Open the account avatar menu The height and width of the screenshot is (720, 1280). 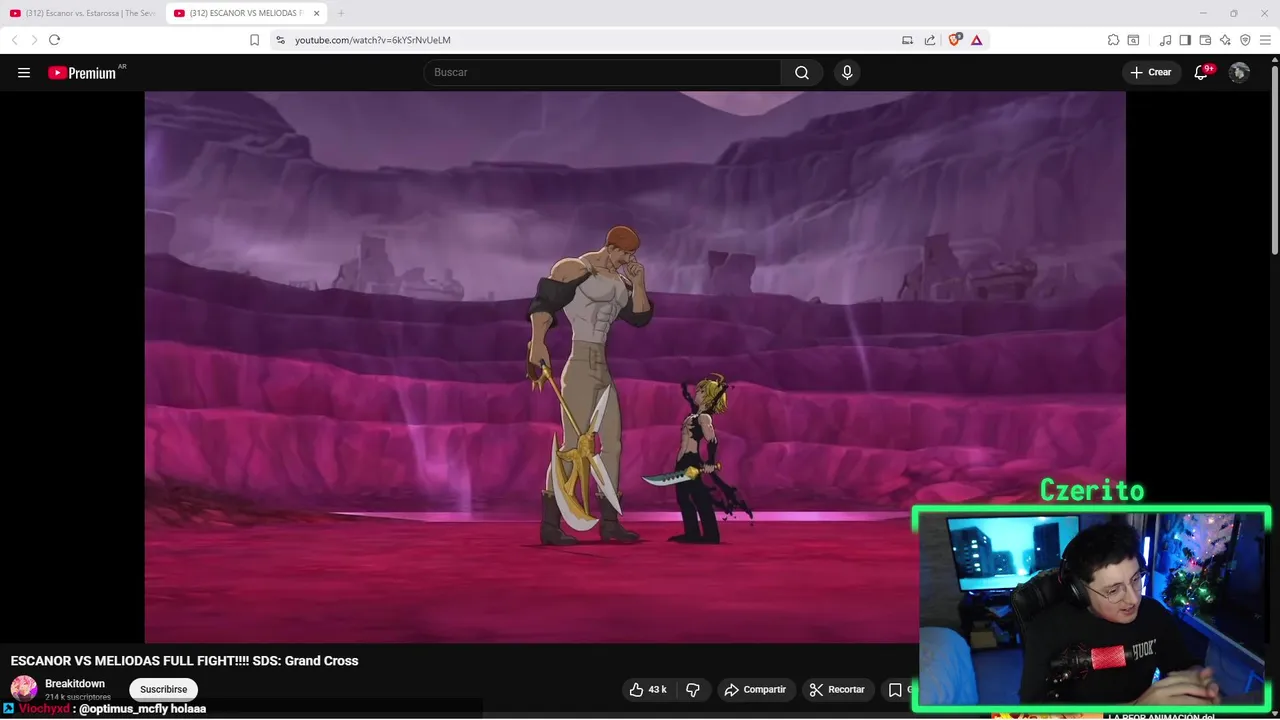point(1239,72)
